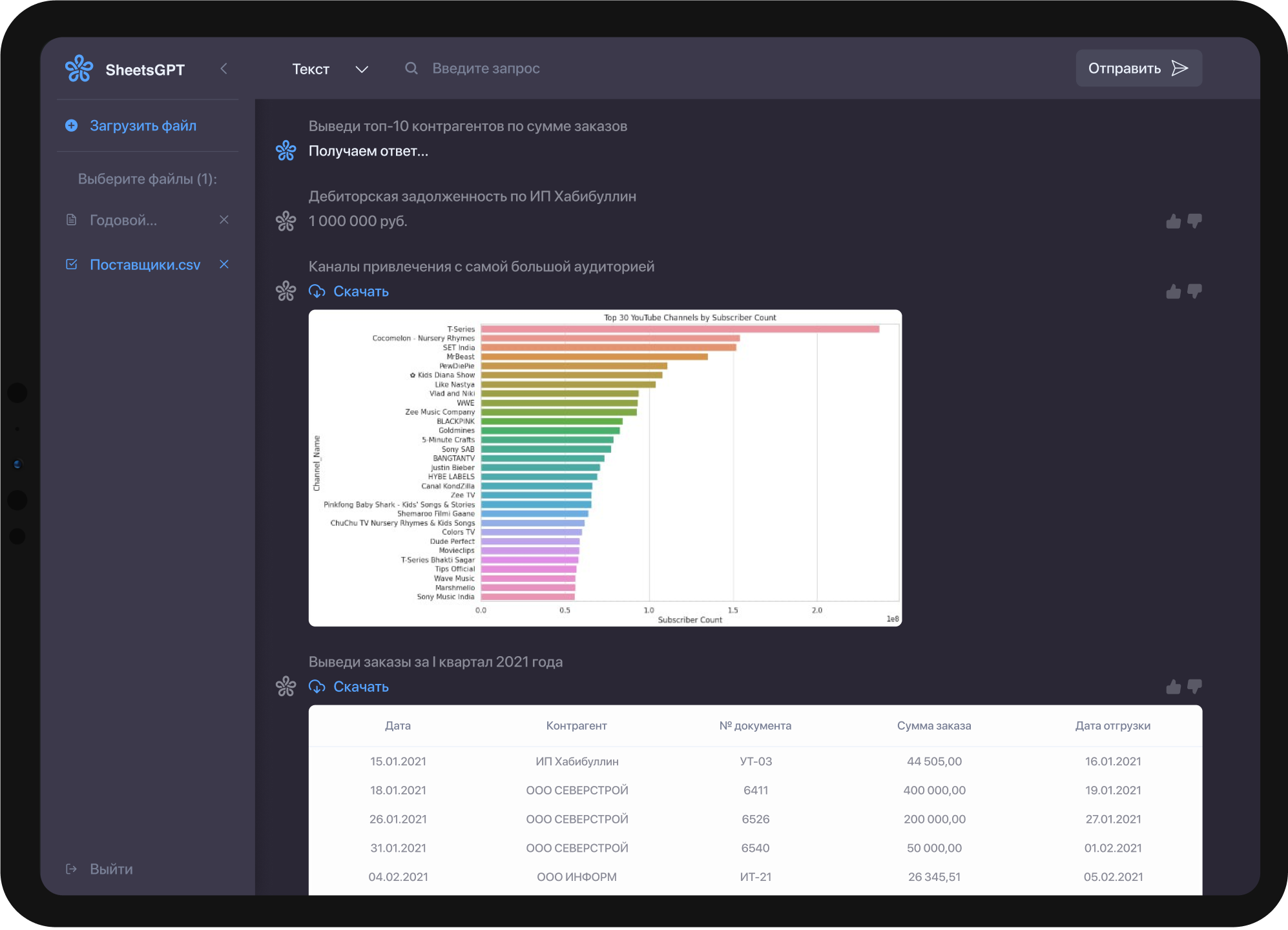Download the orders table via Скачать link
The height and width of the screenshot is (930, 1288).
[361, 687]
